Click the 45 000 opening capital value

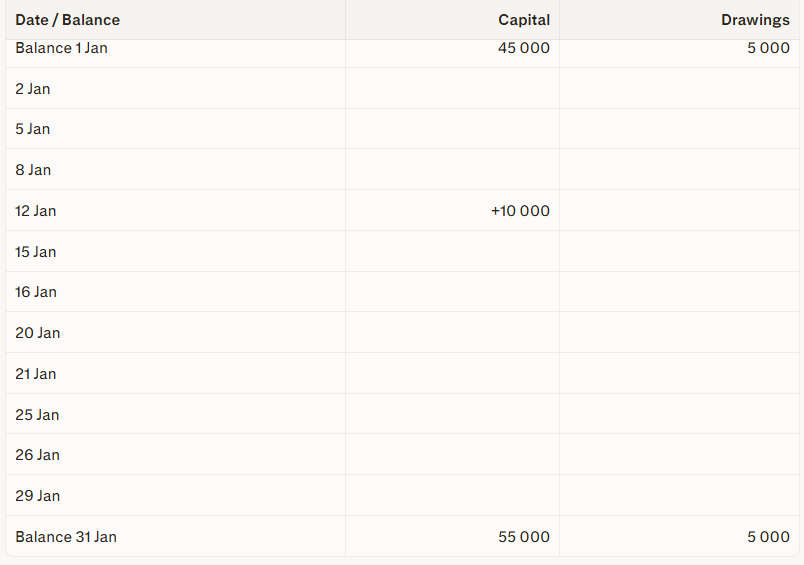pos(523,48)
